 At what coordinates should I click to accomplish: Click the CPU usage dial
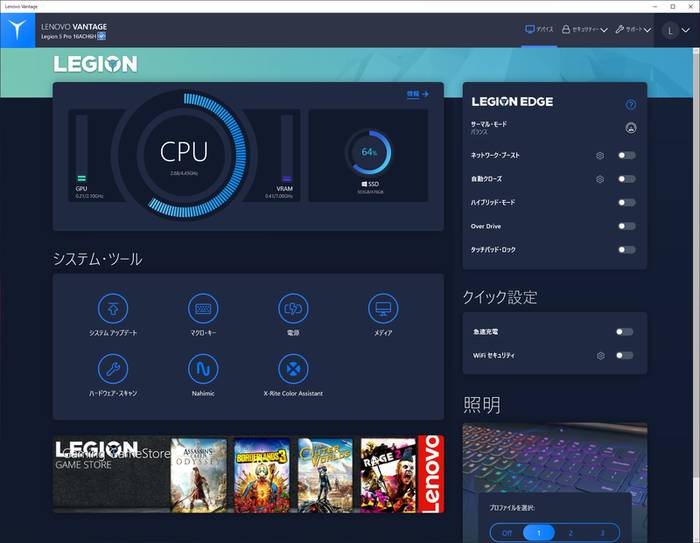tap(184, 155)
